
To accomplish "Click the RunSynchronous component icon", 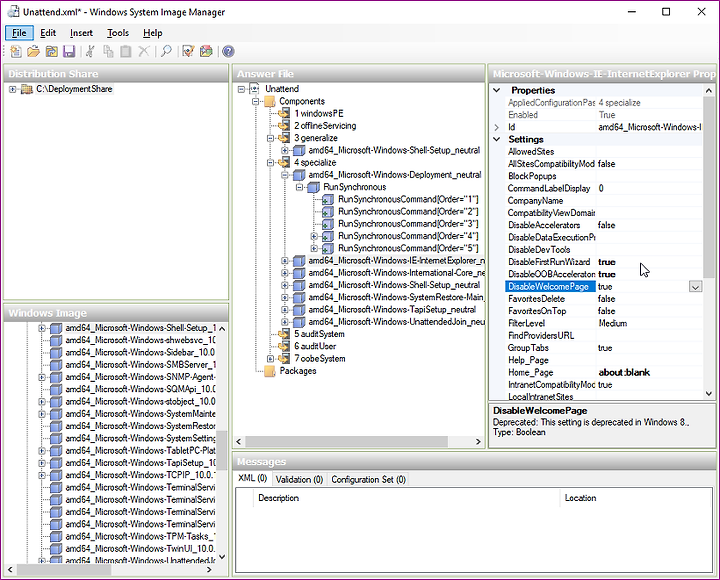I will coord(314,187).
